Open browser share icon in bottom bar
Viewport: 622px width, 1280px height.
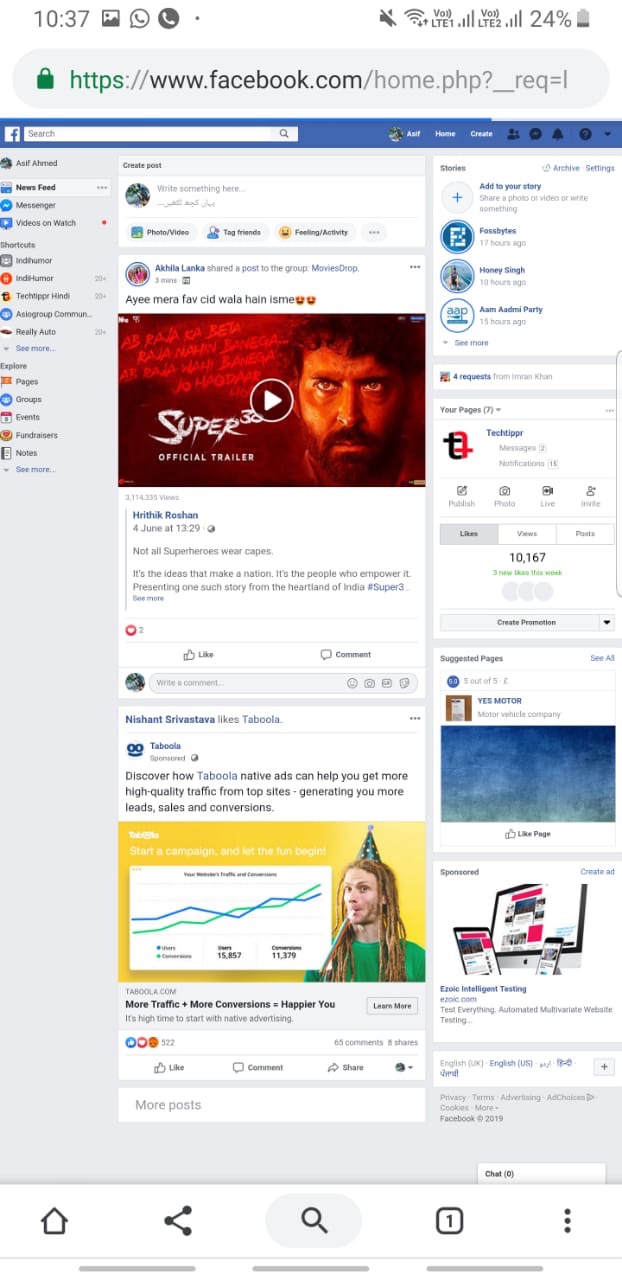tap(178, 1220)
